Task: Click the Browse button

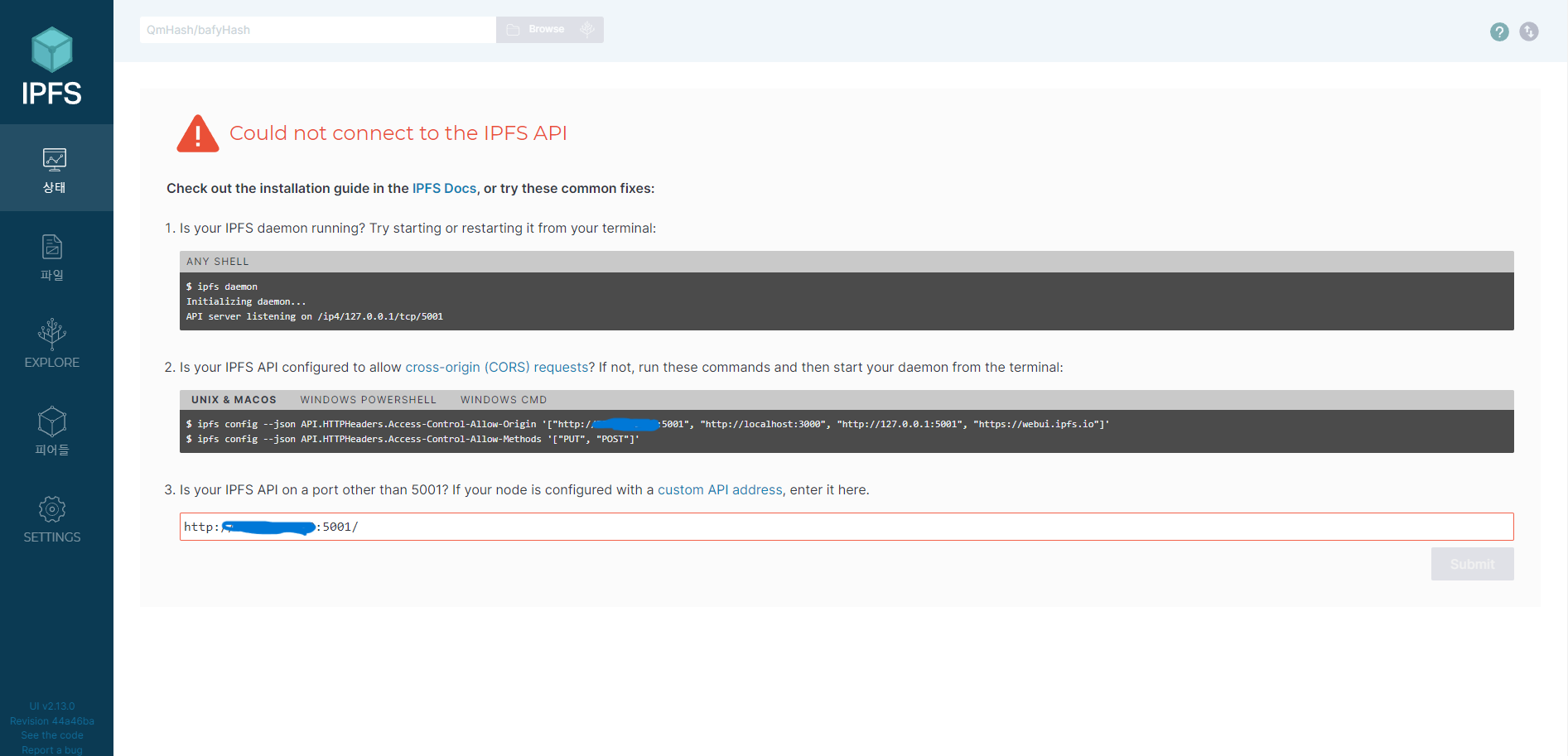Action: pyautogui.click(x=536, y=30)
